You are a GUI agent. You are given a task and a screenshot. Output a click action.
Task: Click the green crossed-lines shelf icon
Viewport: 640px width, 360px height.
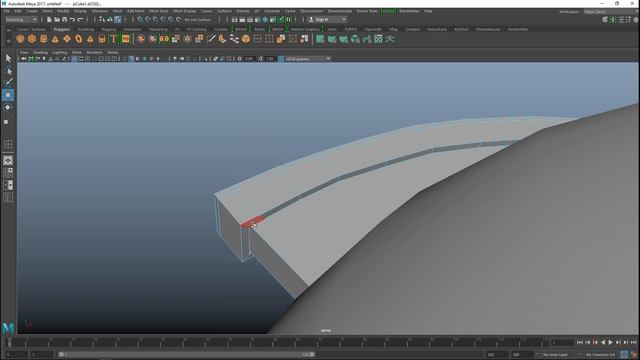pos(390,39)
